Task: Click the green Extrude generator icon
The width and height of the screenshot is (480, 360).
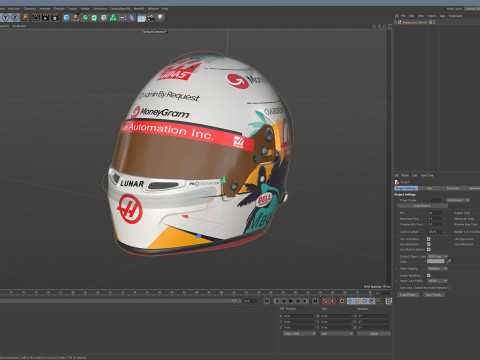Action: [x=94, y=17]
